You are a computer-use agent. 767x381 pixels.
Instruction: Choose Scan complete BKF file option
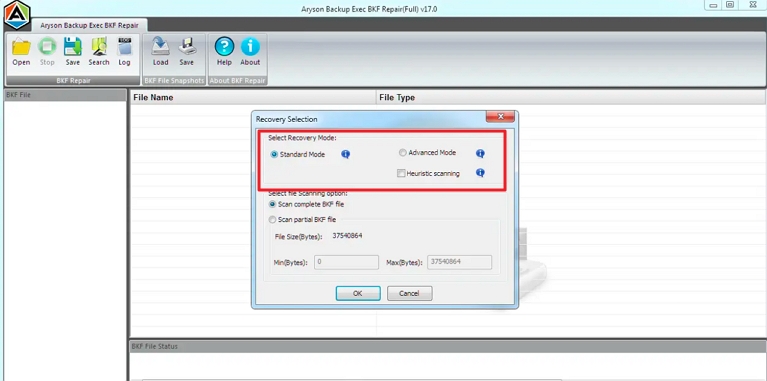click(272, 204)
